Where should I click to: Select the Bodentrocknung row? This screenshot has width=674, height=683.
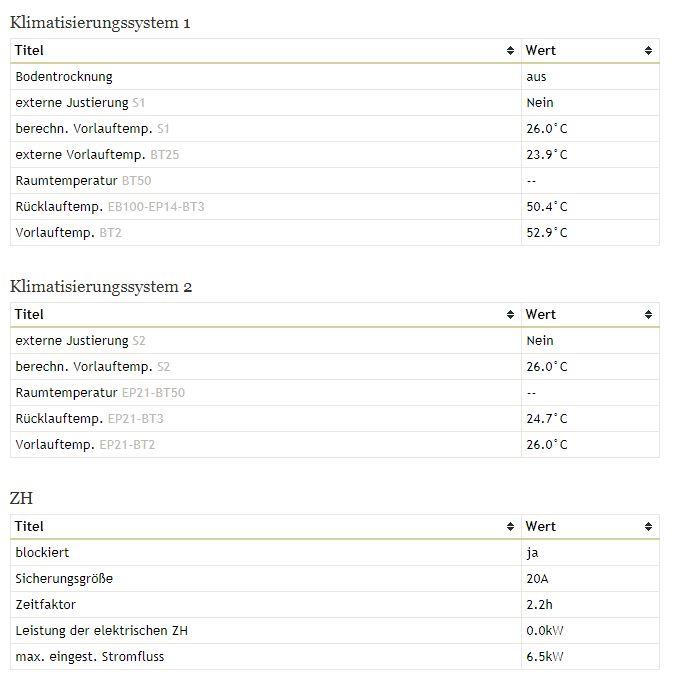[x=335, y=77]
